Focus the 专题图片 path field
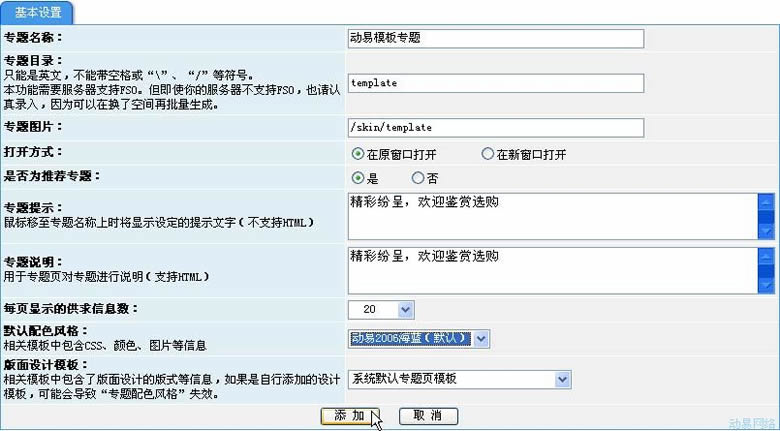This screenshot has width=780, height=431. (495, 127)
